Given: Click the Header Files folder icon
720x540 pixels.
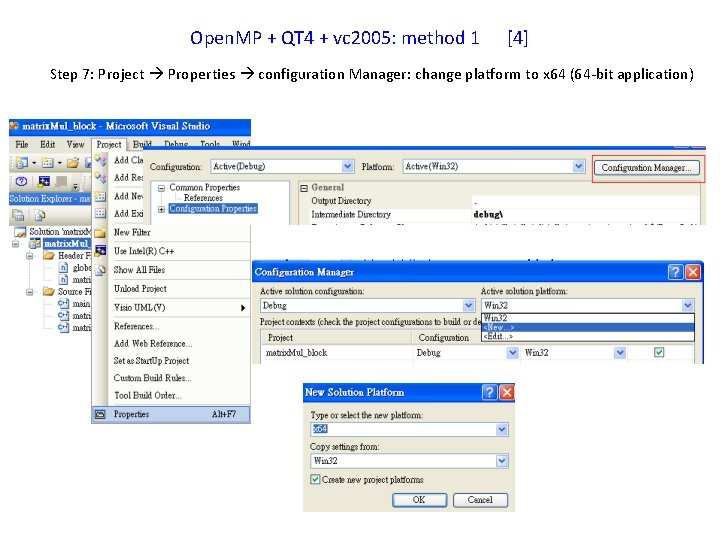Looking at the screenshot, I should coord(49,255).
